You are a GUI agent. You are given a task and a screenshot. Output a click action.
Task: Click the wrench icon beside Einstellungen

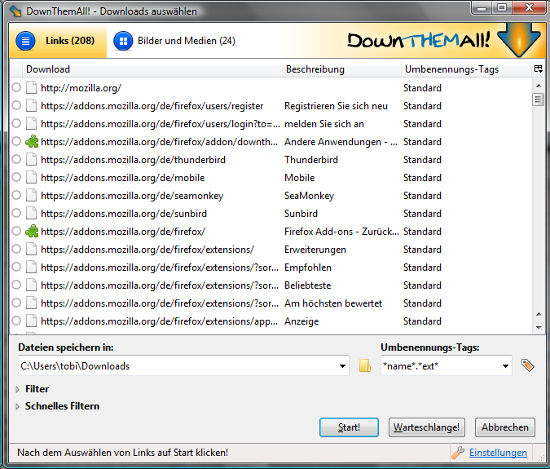(458, 453)
